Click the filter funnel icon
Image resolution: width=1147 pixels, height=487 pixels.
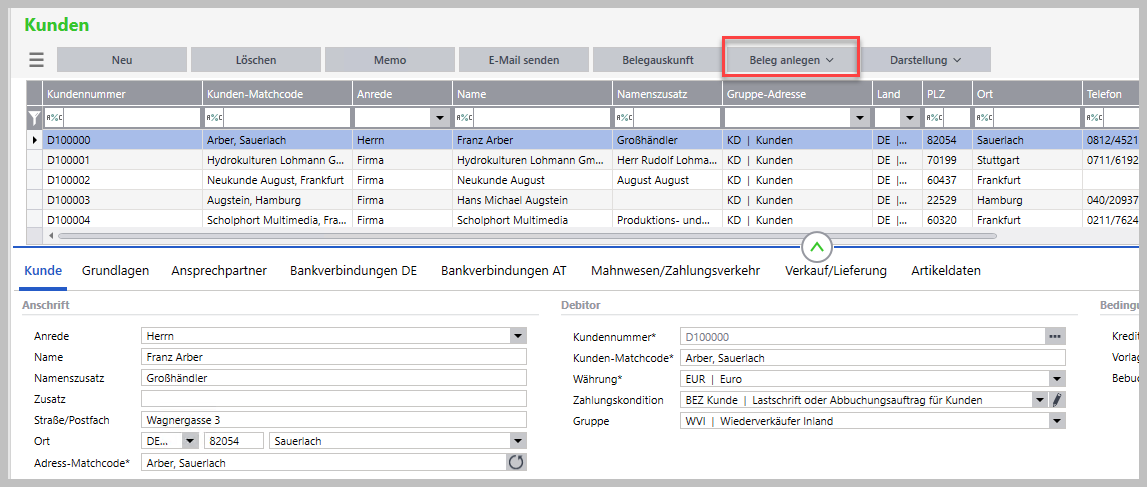tap(34, 117)
